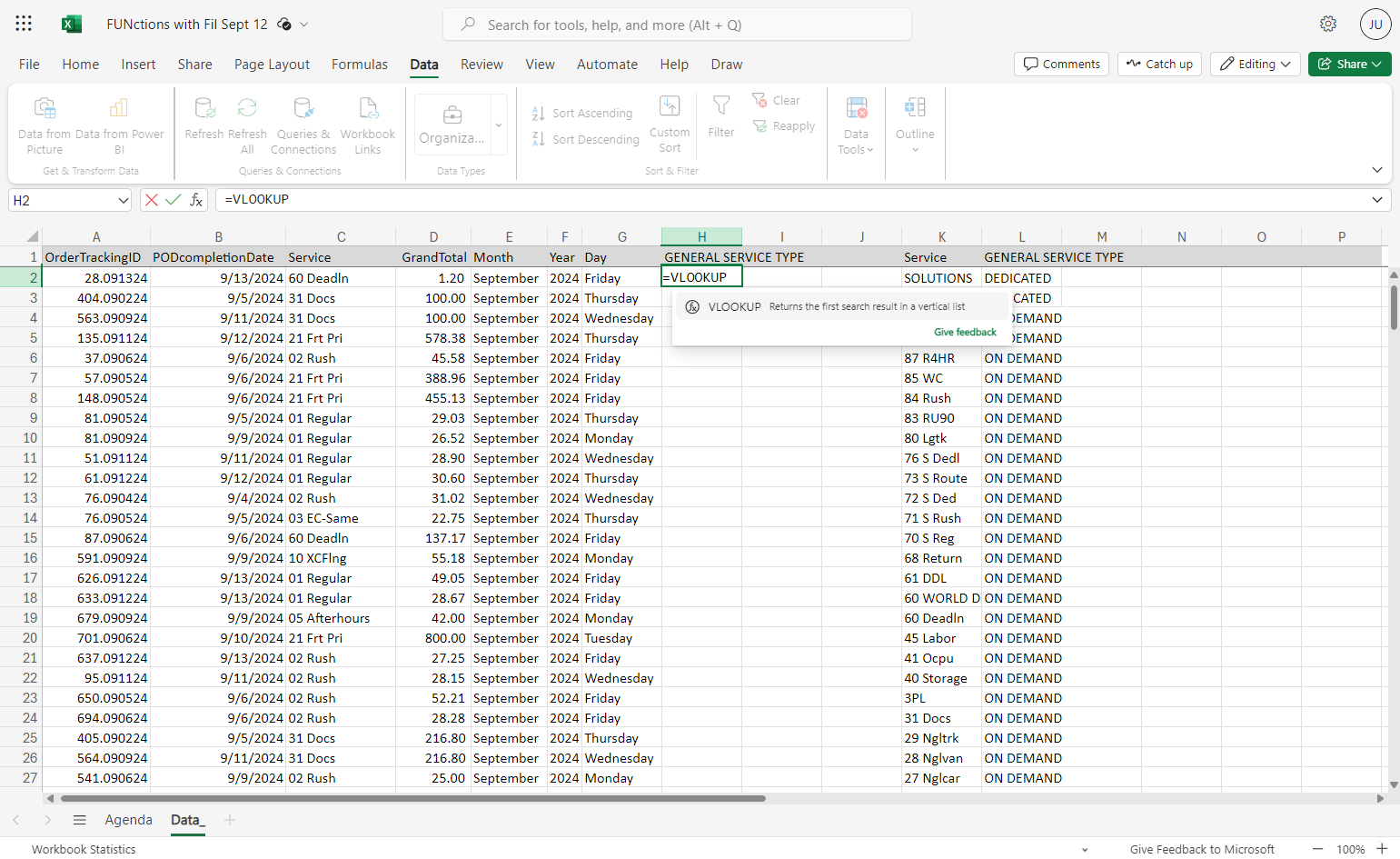Open the app launcher waffle icon

(24, 25)
